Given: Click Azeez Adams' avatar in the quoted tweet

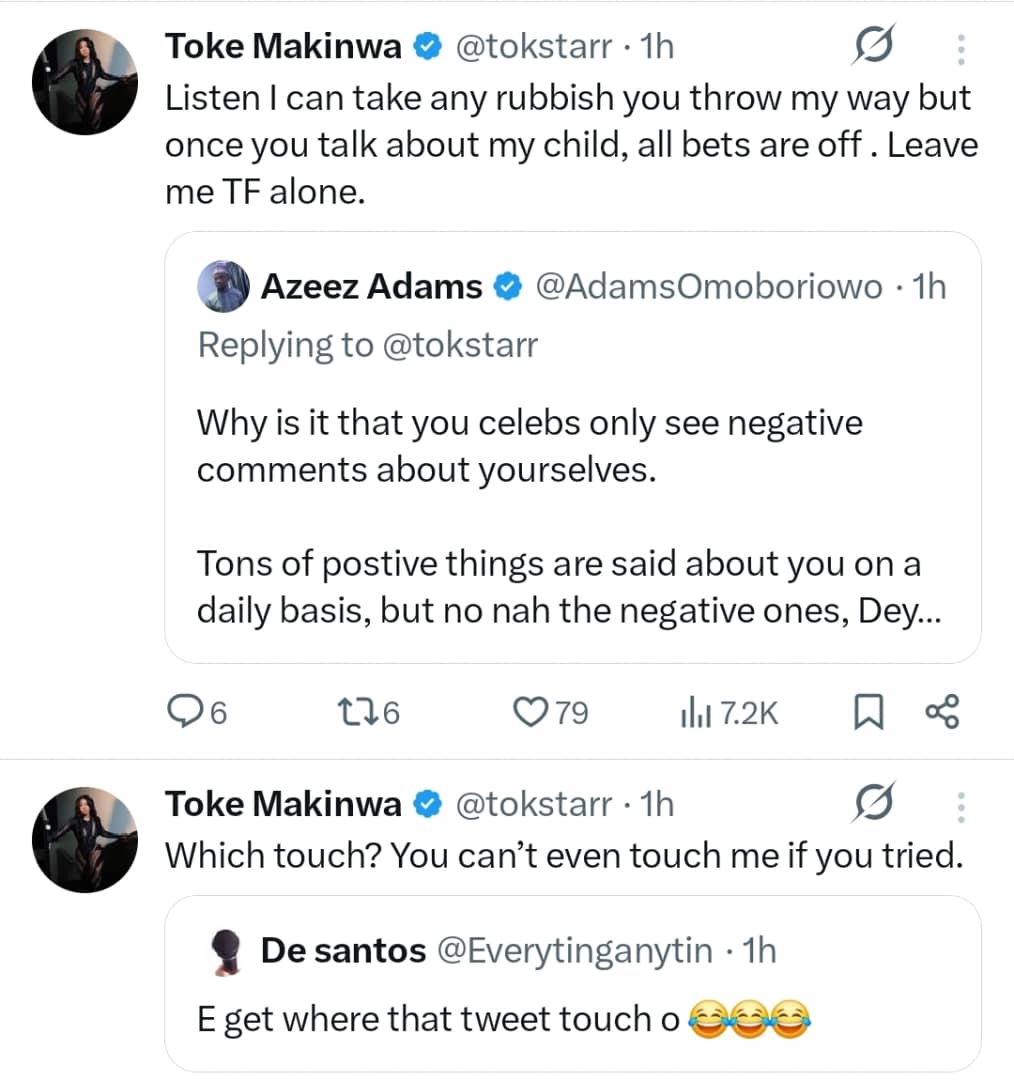Looking at the screenshot, I should pyautogui.click(x=222, y=286).
